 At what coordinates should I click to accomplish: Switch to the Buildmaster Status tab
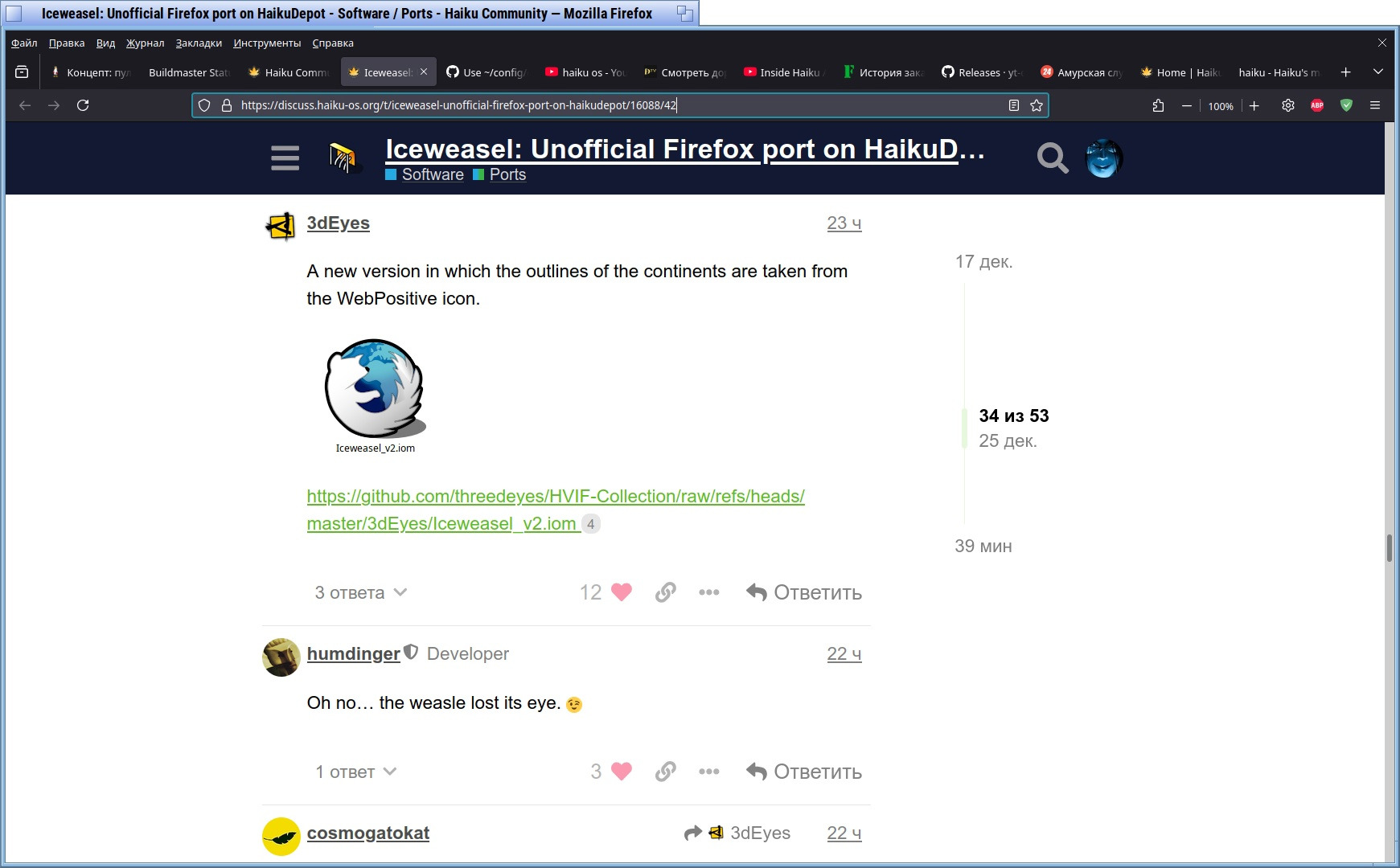pos(188,72)
